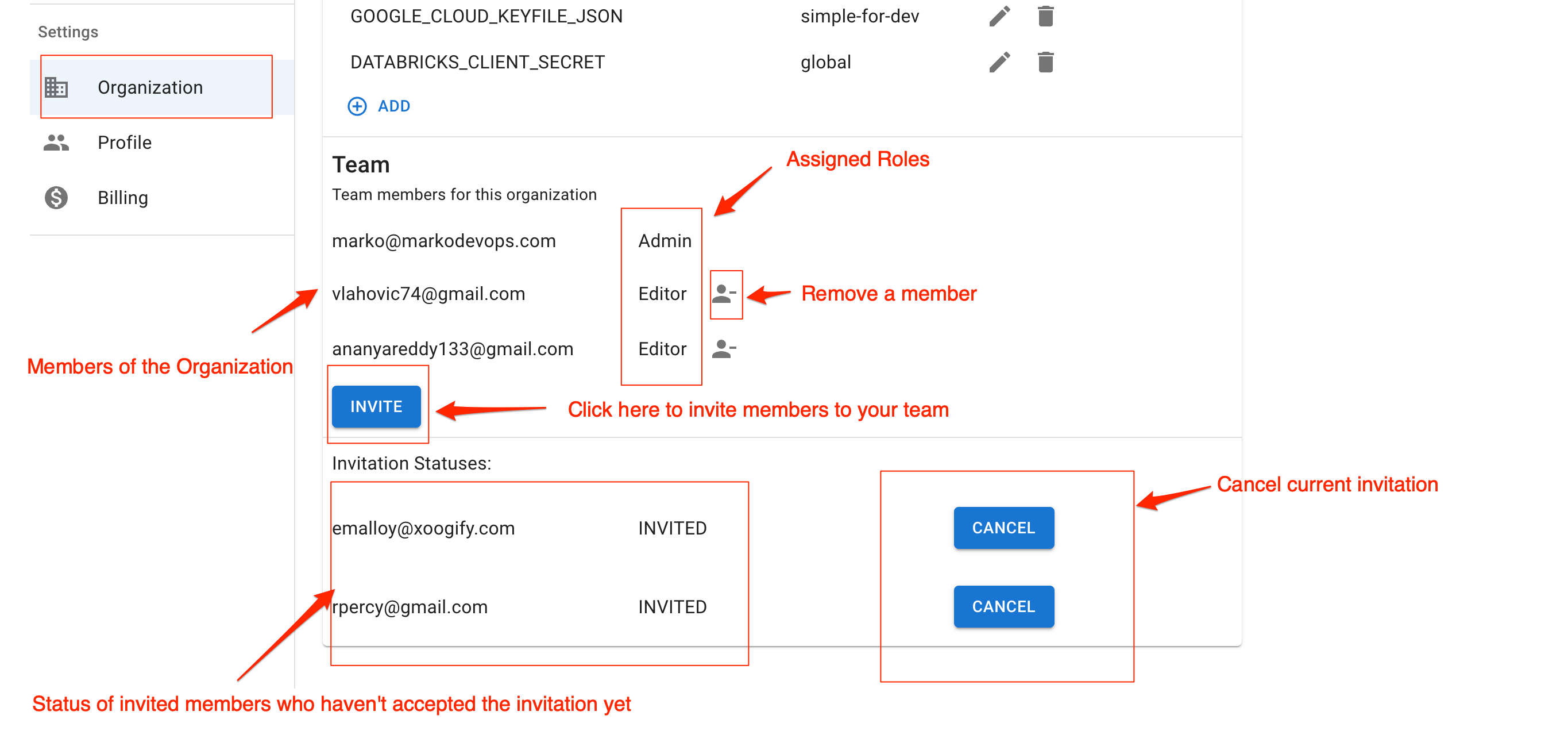Open the Billing section
This screenshot has width=1568, height=746.
pyautogui.click(x=123, y=198)
